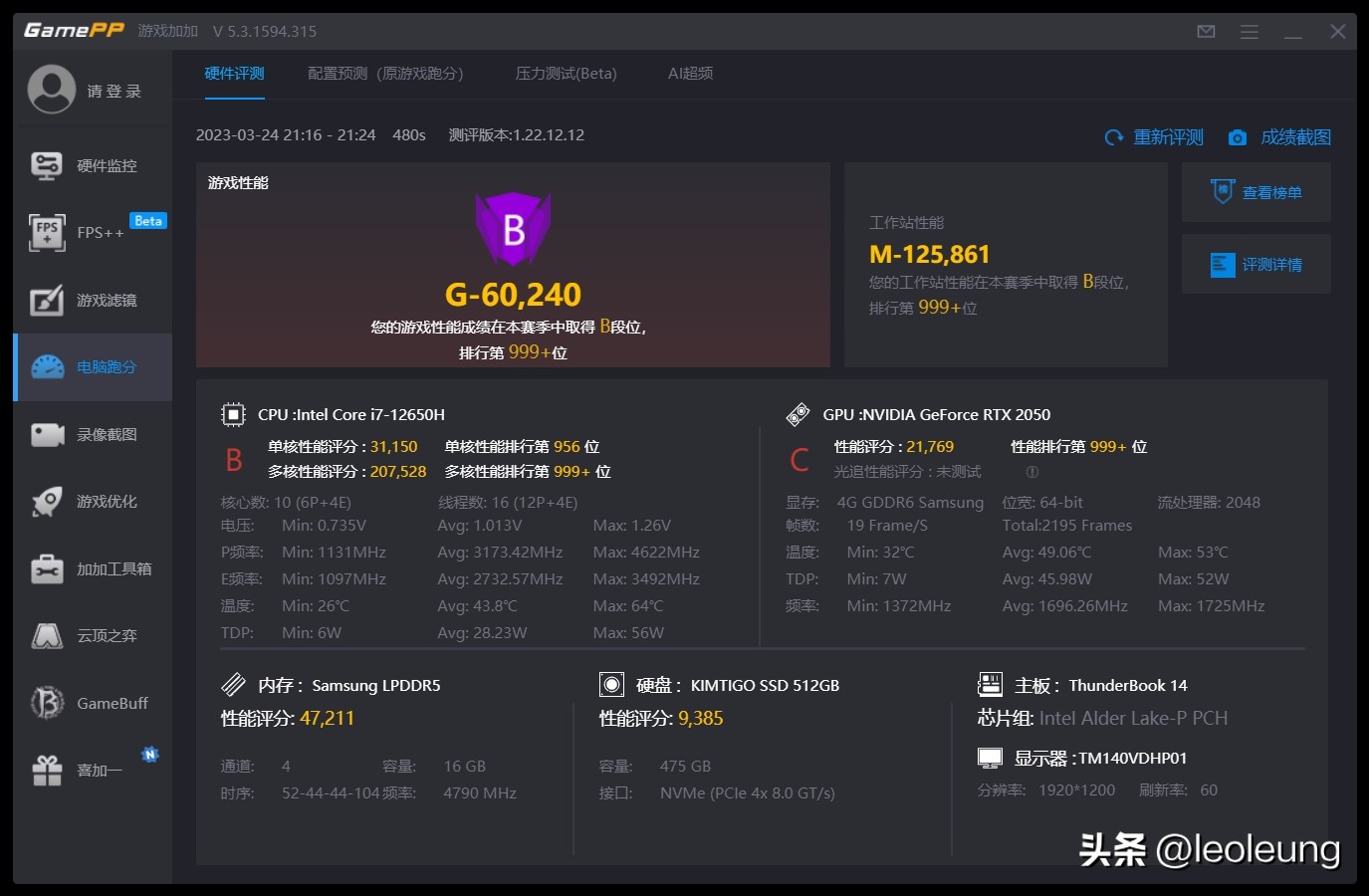Click the 评测详情 button
Image resolution: width=1369 pixels, height=896 pixels.
(1256, 265)
